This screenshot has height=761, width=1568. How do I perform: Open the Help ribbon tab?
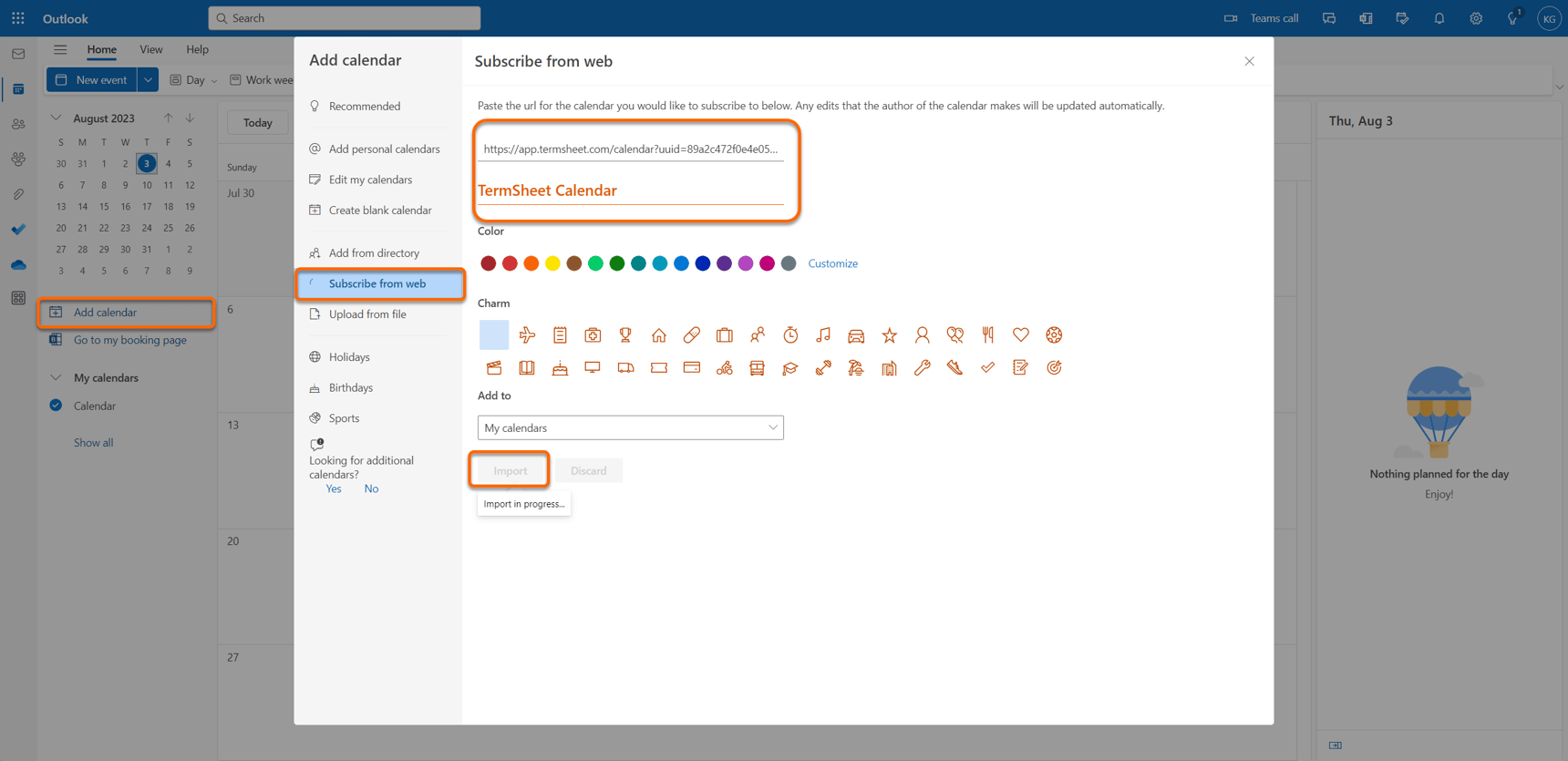coord(197,49)
